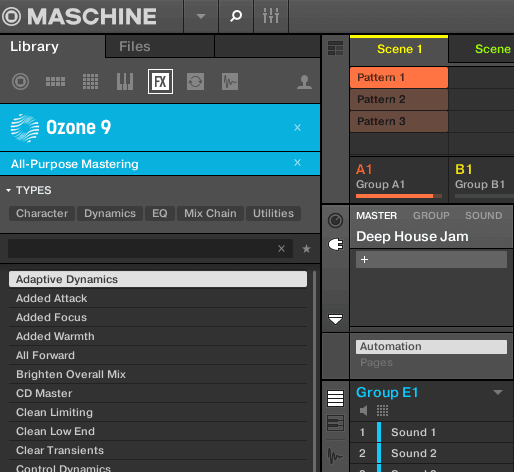The height and width of the screenshot is (472, 514).
Task: Click the Maschine logo icon
Action: coord(11,16)
